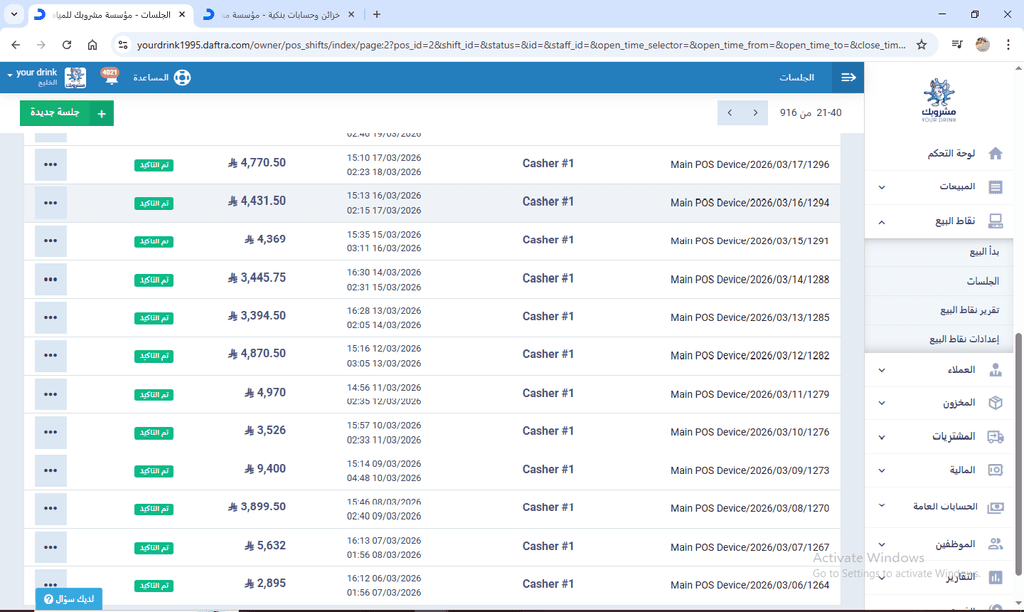The image size is (1024, 612).
Task: Collapse sidebar using the menu toggle icon
Action: [848, 77]
